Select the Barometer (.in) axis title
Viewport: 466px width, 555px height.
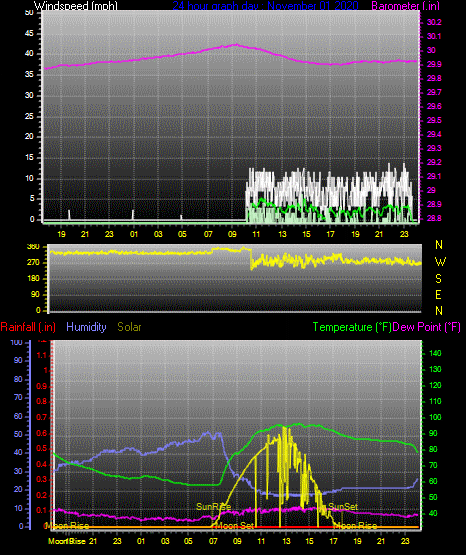tap(405, 6)
